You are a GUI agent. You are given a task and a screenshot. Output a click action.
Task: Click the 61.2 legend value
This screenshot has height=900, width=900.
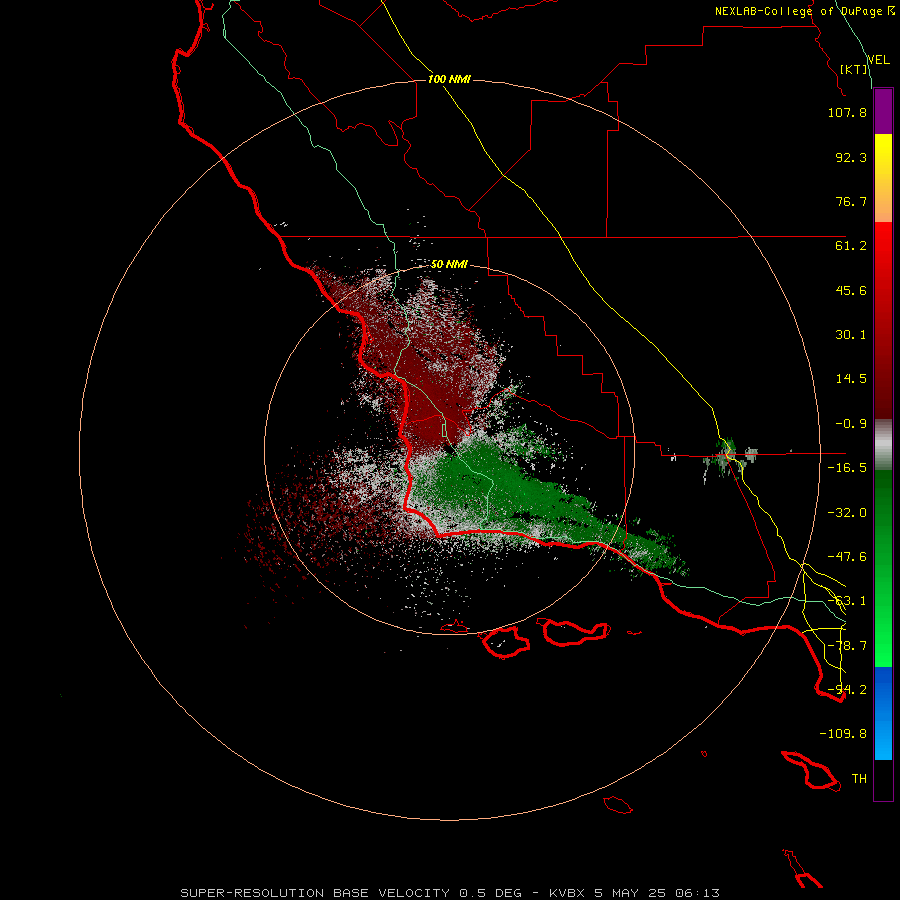[851, 246]
